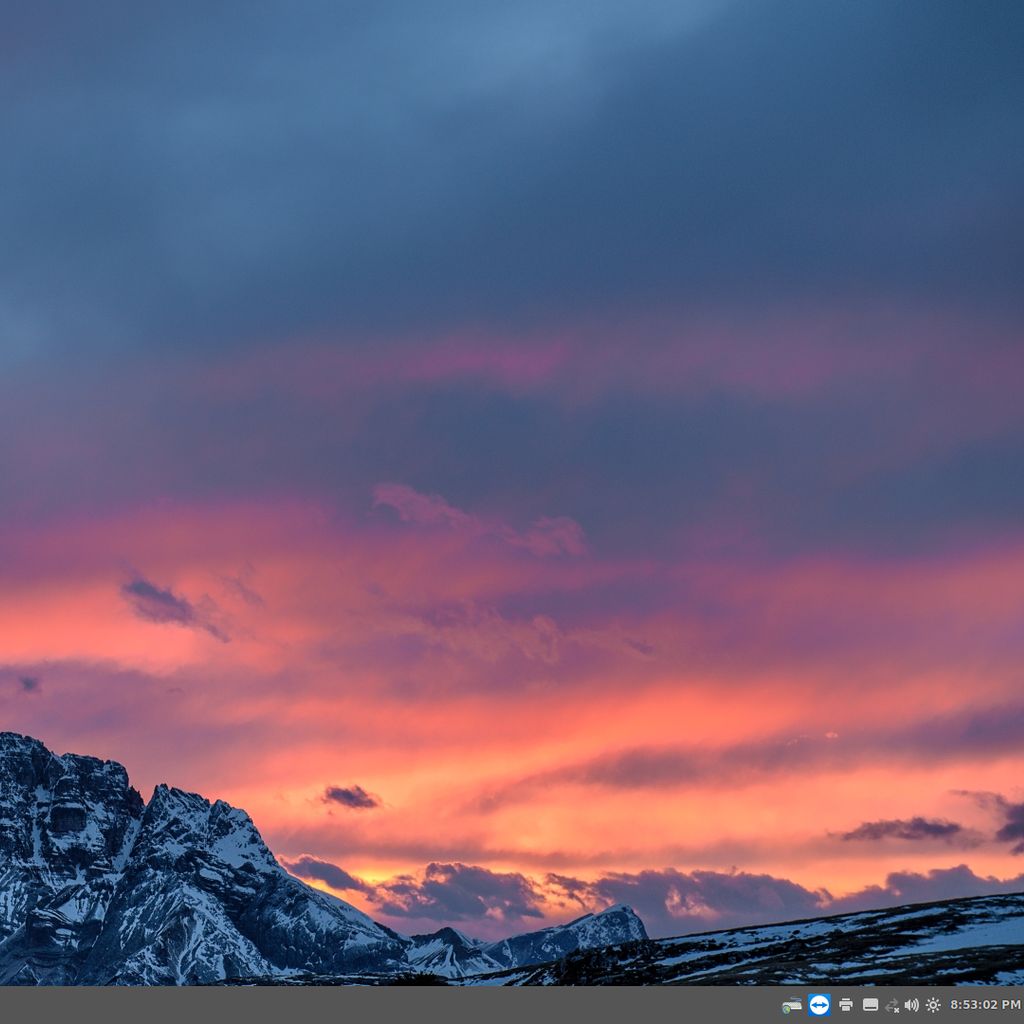Click the 8:53:02 PM clock
The width and height of the screenshot is (1024, 1024).
985,1005
